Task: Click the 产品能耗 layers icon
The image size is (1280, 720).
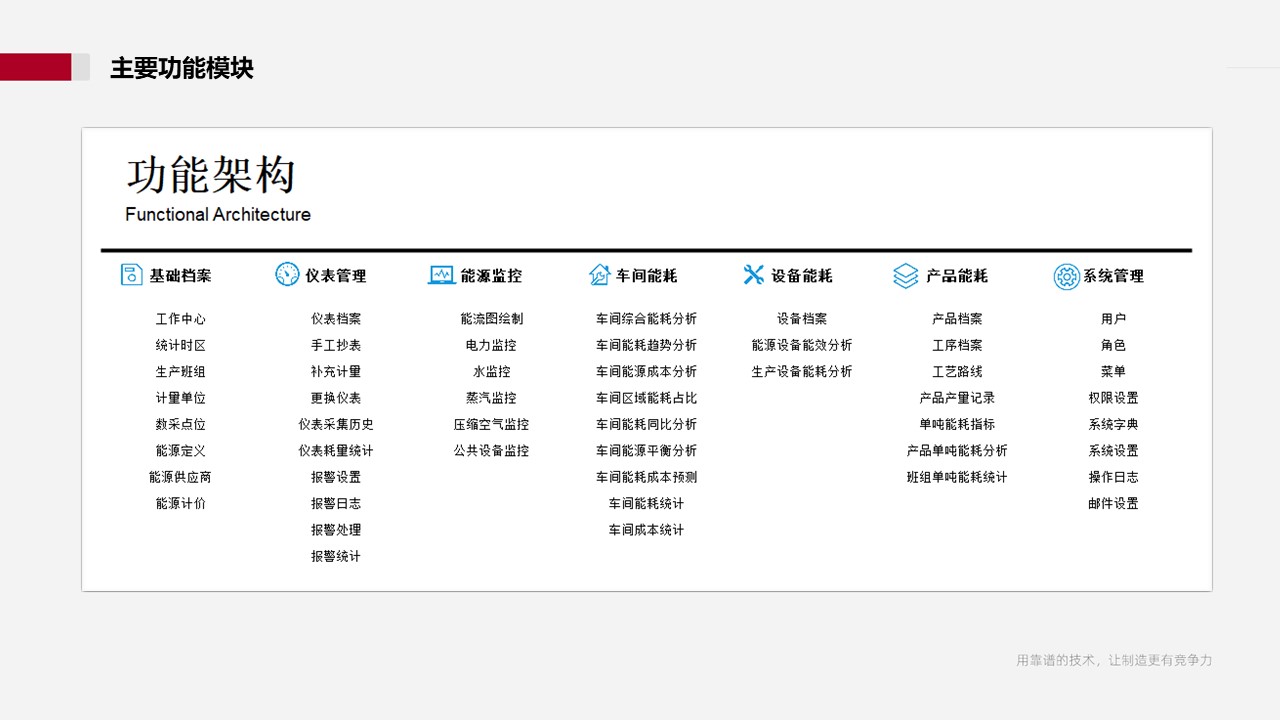Action: tap(906, 276)
